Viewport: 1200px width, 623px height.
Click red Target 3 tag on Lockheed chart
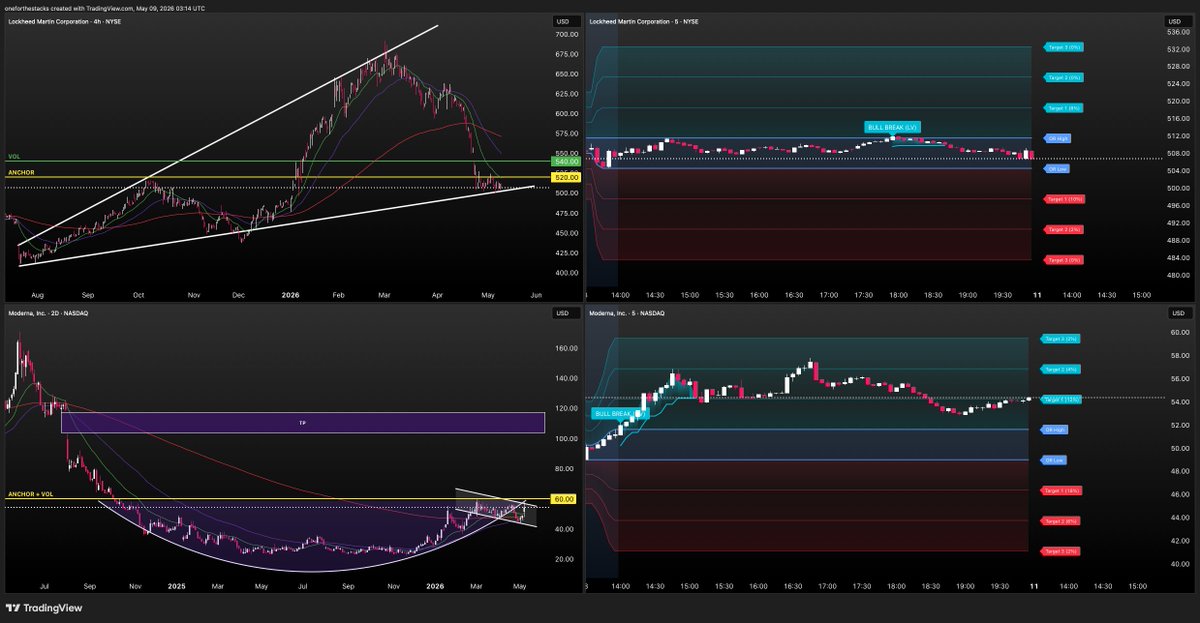click(1064, 260)
